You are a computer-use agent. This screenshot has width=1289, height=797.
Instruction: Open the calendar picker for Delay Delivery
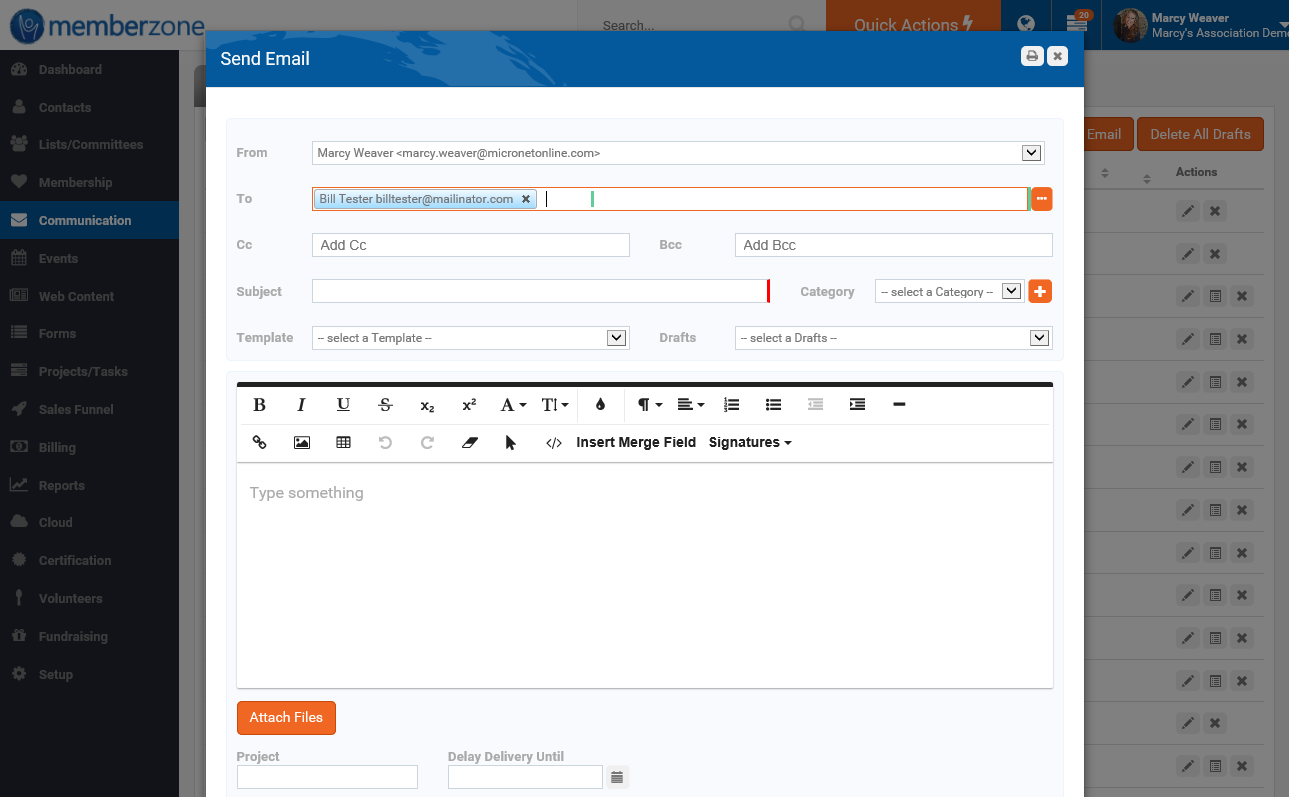pos(617,777)
